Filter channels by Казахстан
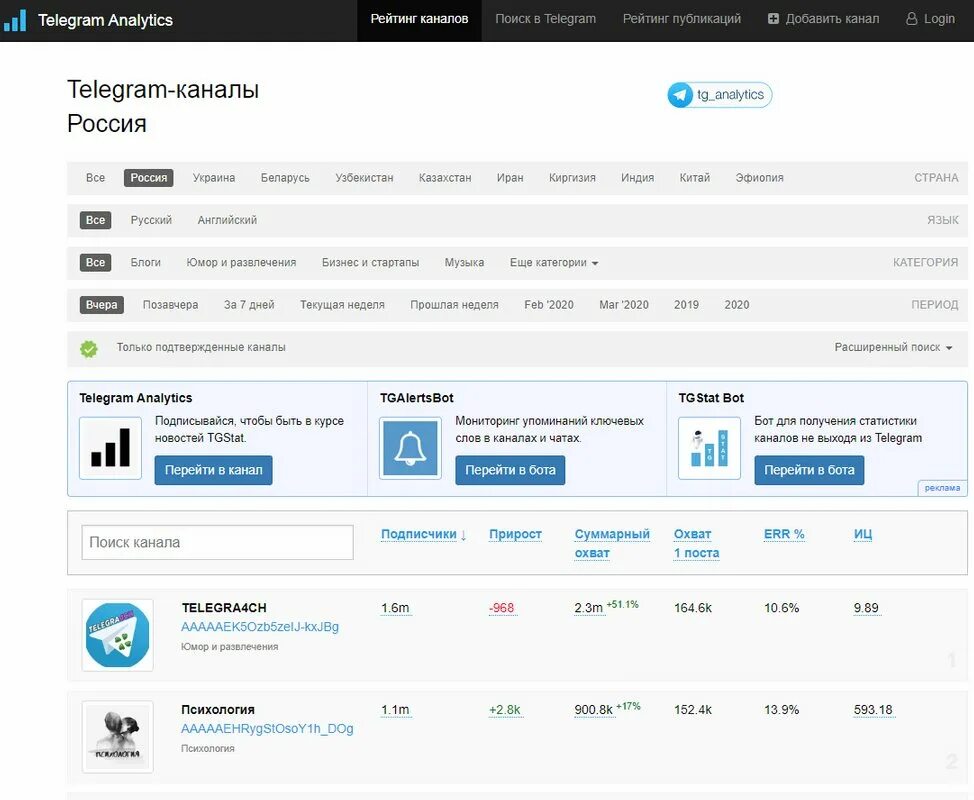974x800 pixels. [445, 178]
